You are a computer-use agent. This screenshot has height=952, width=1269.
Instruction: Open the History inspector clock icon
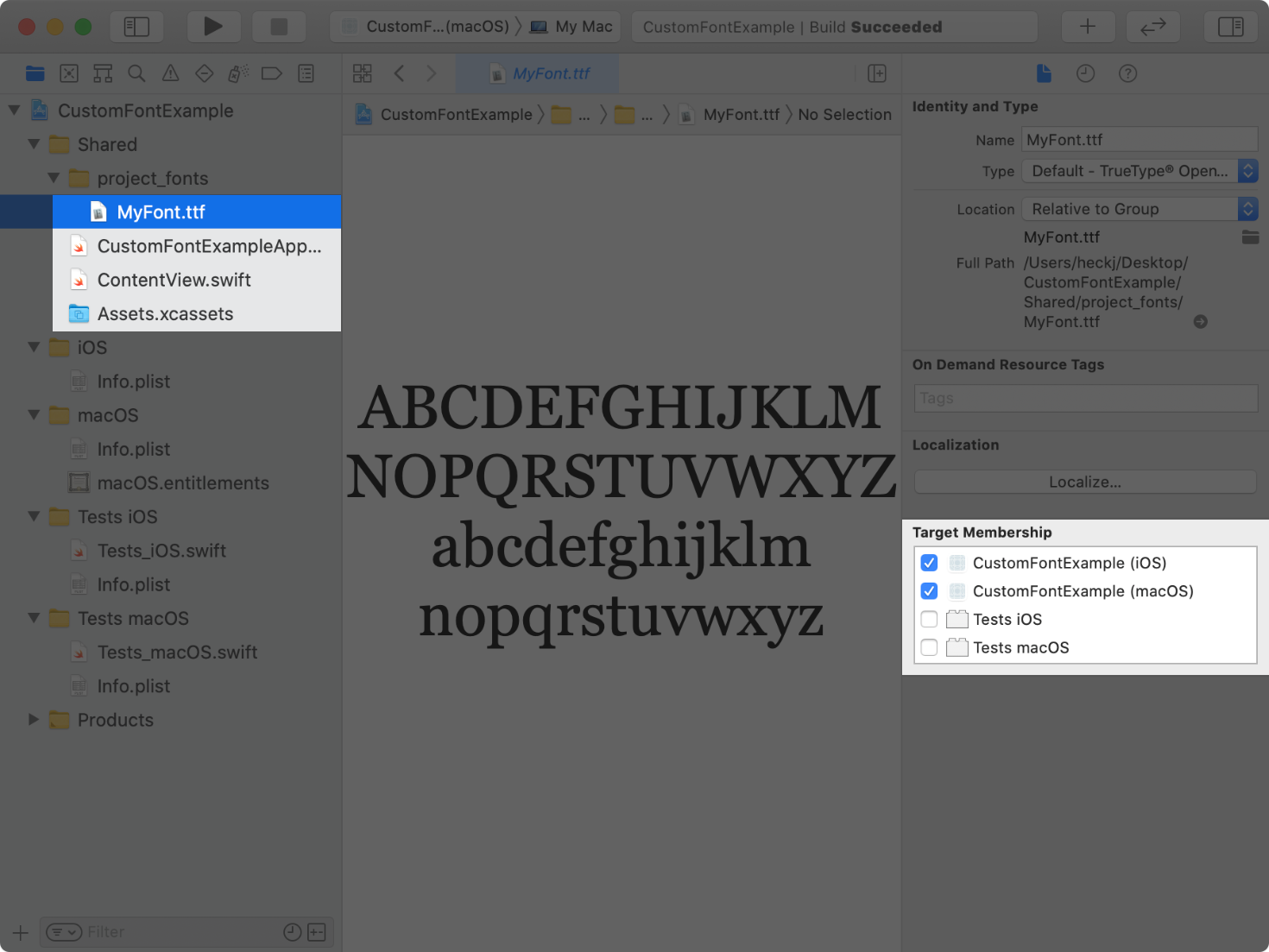(1085, 73)
